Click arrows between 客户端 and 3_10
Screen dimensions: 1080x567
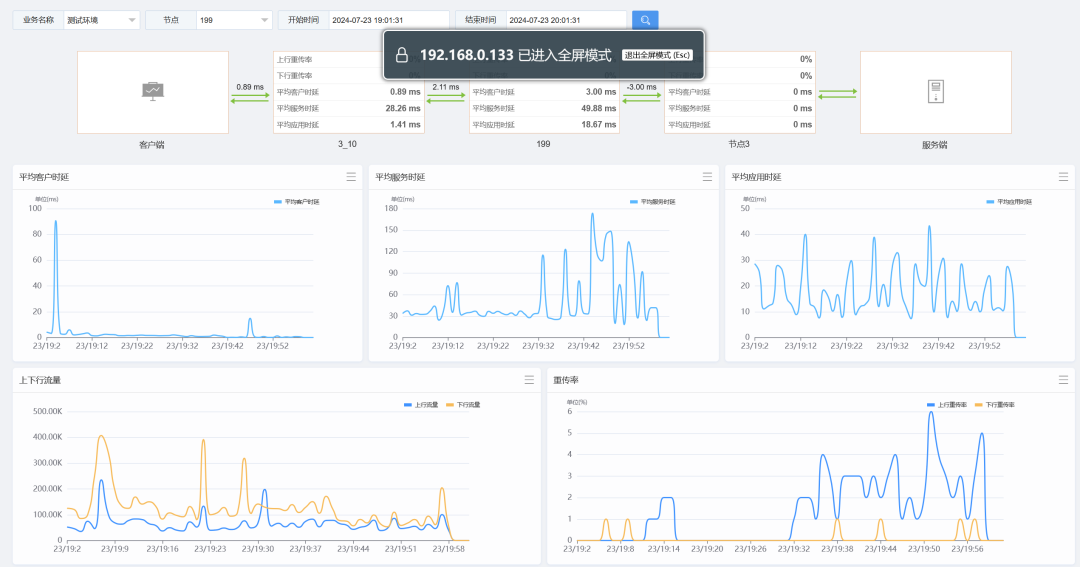point(250,99)
